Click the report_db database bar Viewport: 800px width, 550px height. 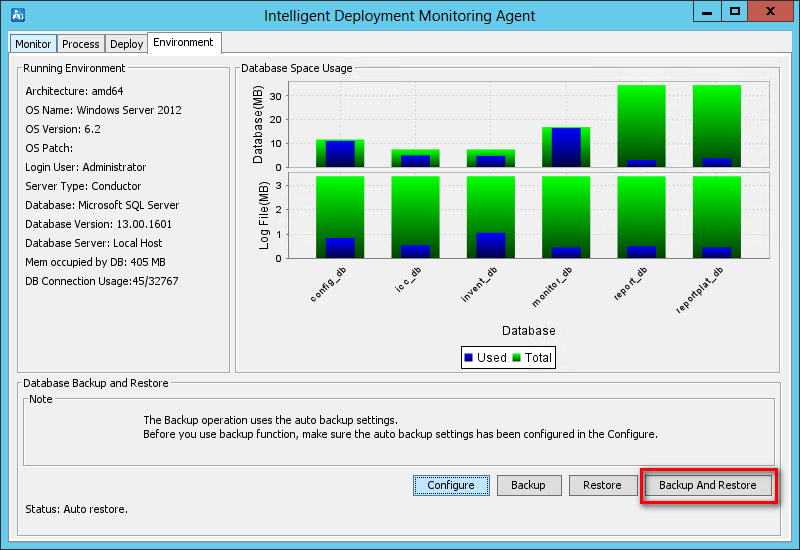[641, 126]
